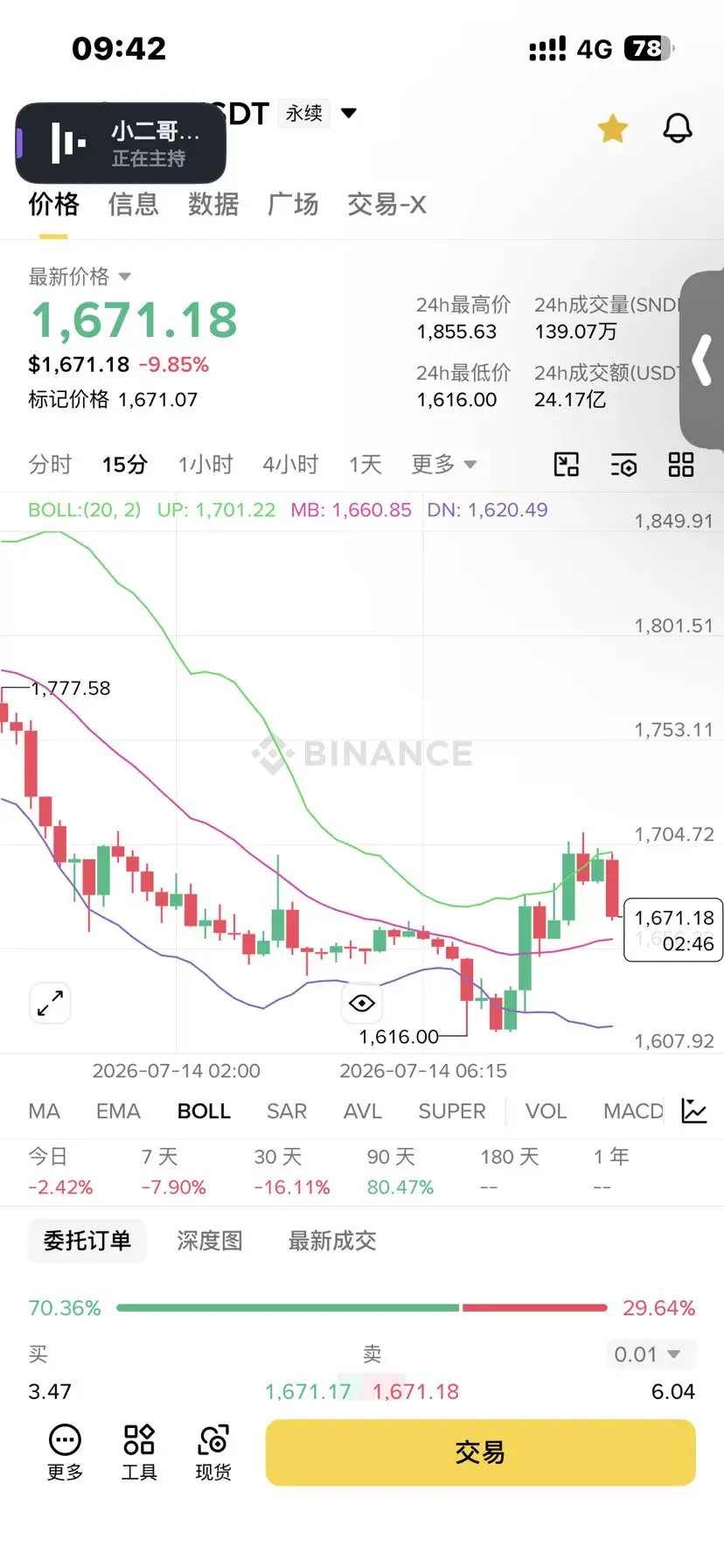Screen dimensions: 724x1568
Task: Switch to the 信息 tab
Action: coord(133,204)
